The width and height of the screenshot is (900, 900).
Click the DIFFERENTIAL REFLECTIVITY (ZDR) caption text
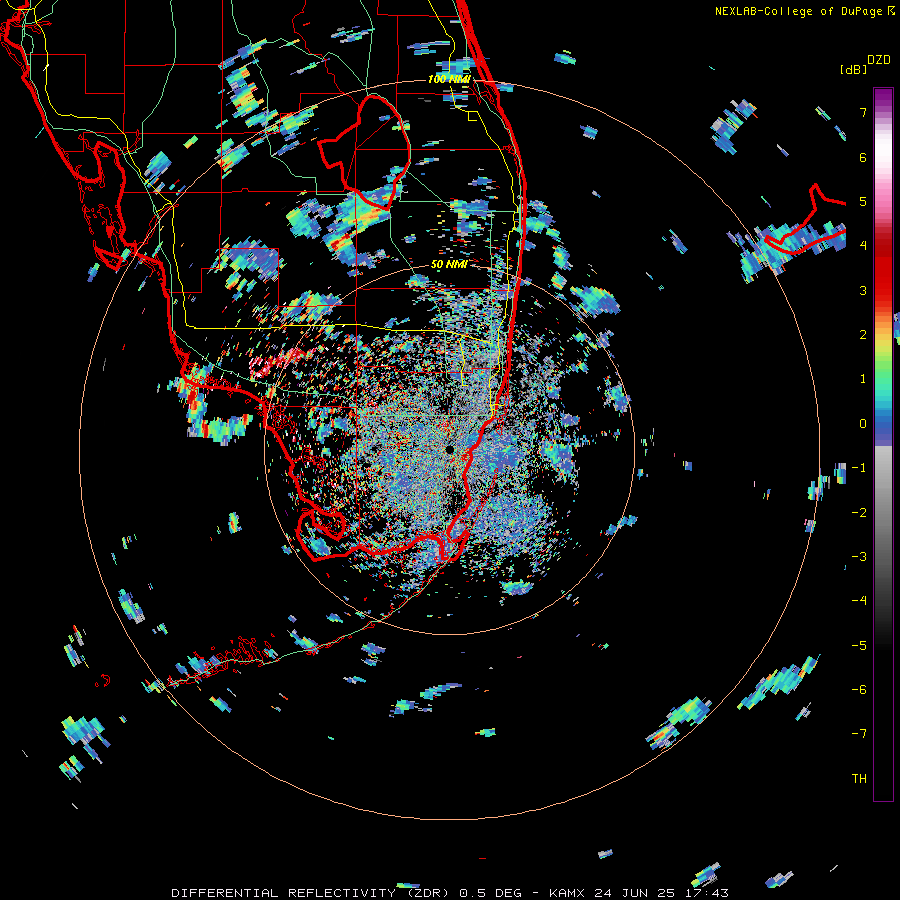(312, 893)
